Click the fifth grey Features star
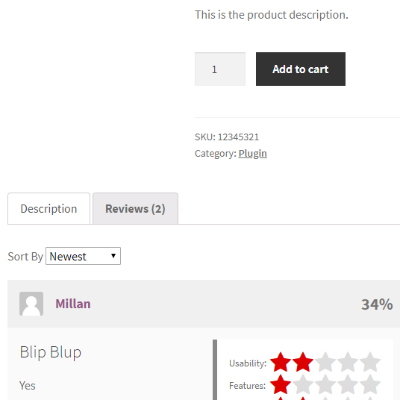Screen dimensions: 400x400 tap(370, 384)
